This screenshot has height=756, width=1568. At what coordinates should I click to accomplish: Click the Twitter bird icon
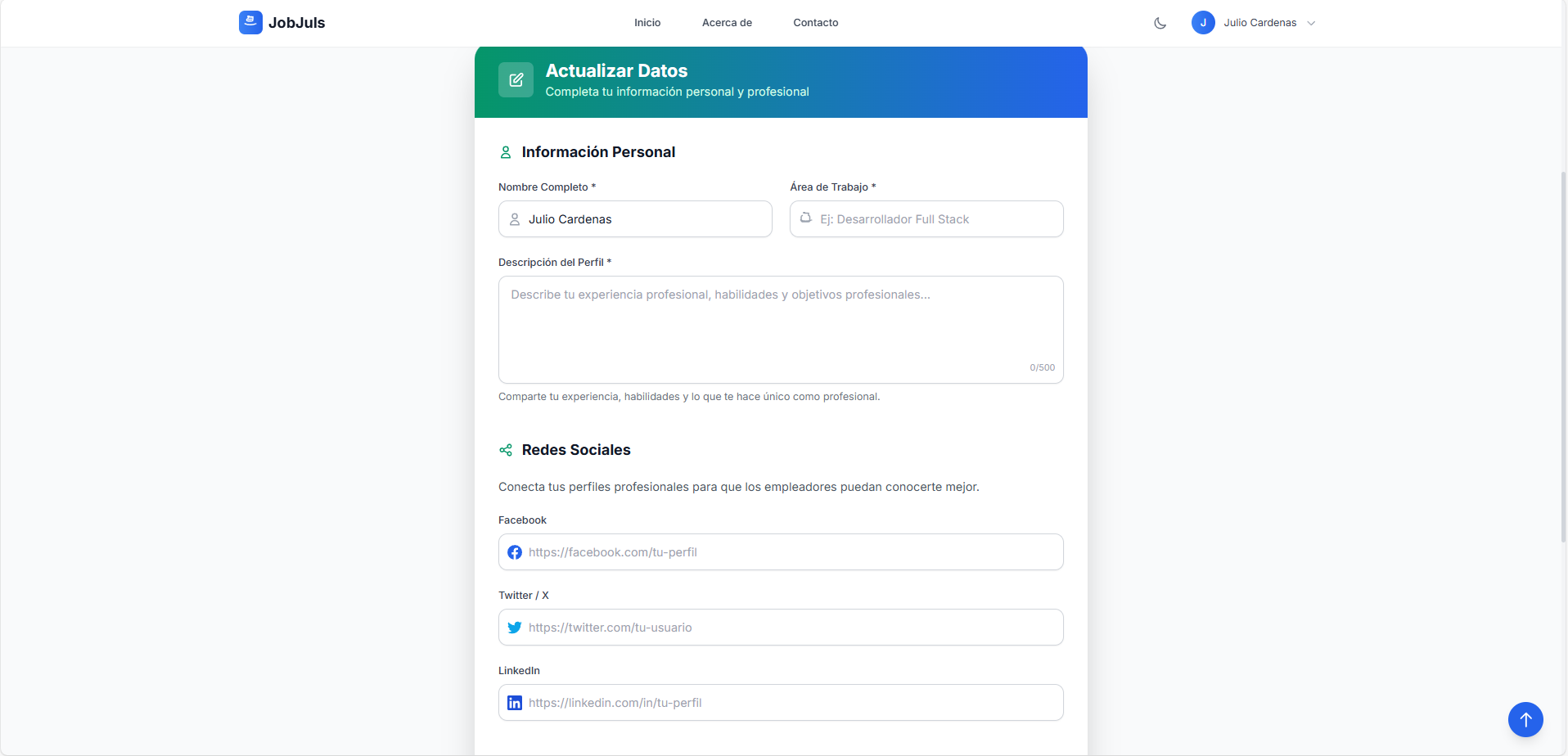click(x=515, y=628)
